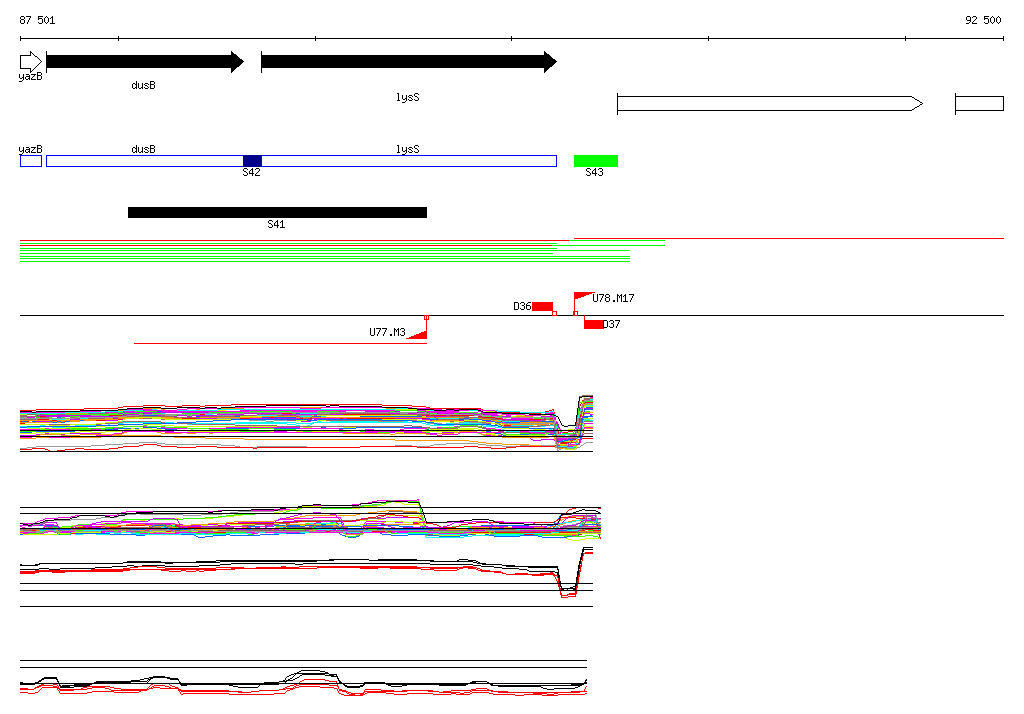Select the lysS black gene arrow
This screenshot has width=1024, height=714.
(409, 62)
